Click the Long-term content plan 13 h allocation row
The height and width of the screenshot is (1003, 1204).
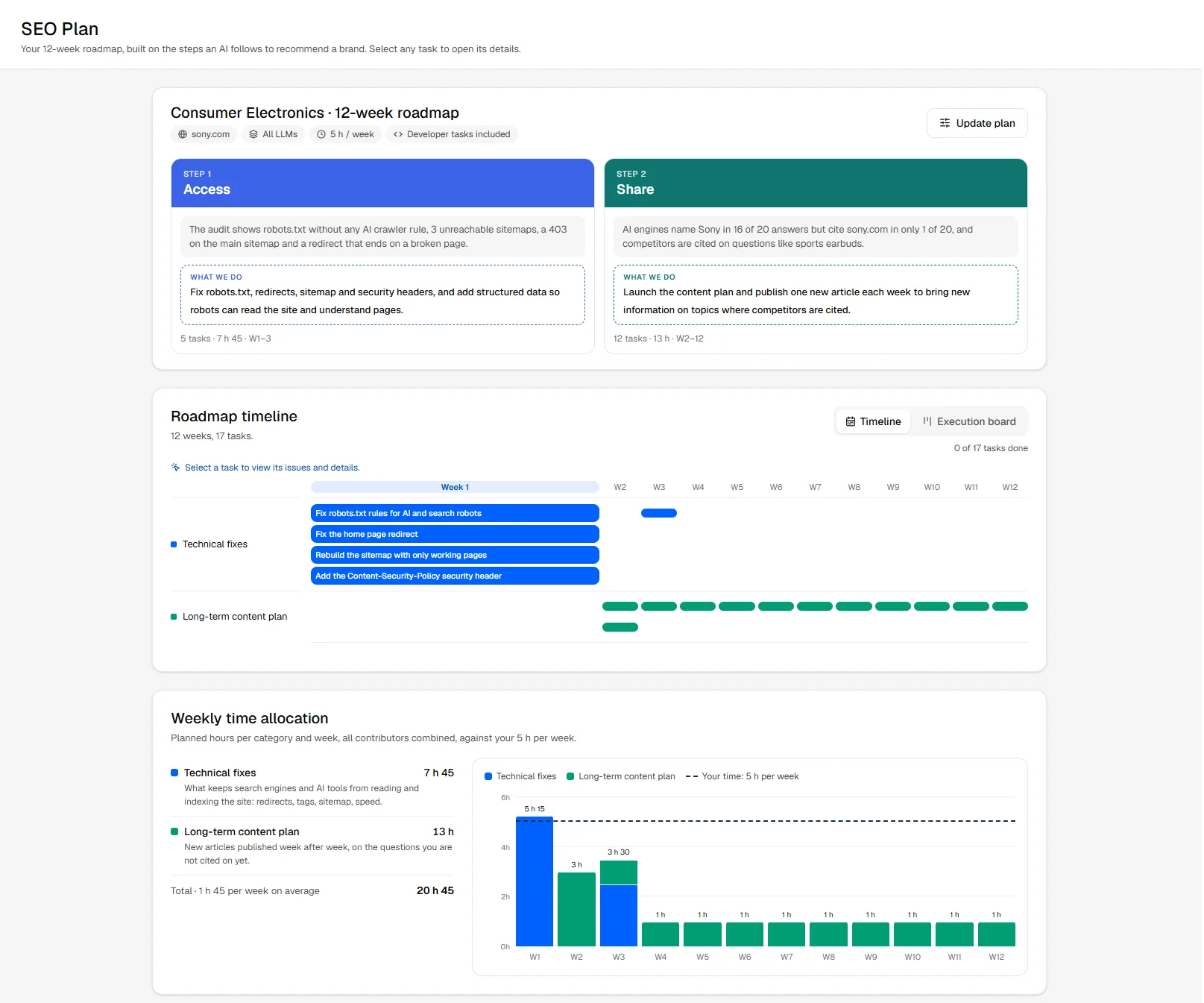click(x=312, y=846)
